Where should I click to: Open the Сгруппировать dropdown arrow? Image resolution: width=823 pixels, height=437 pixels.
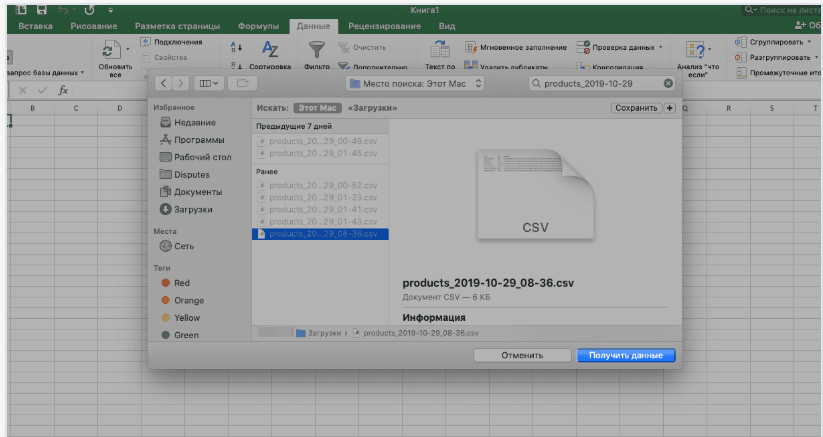coord(809,42)
